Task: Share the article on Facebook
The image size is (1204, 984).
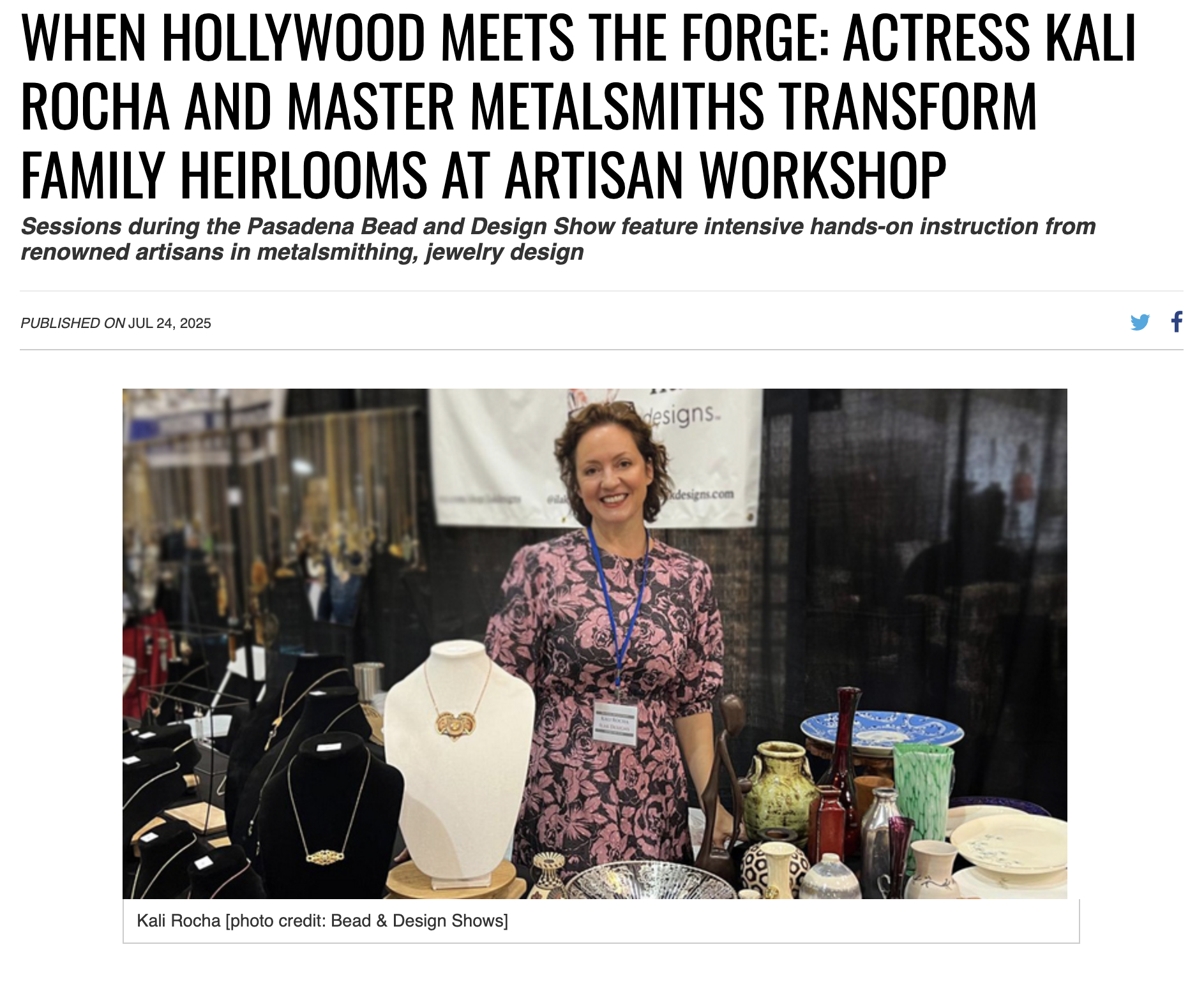Action: click(1177, 322)
